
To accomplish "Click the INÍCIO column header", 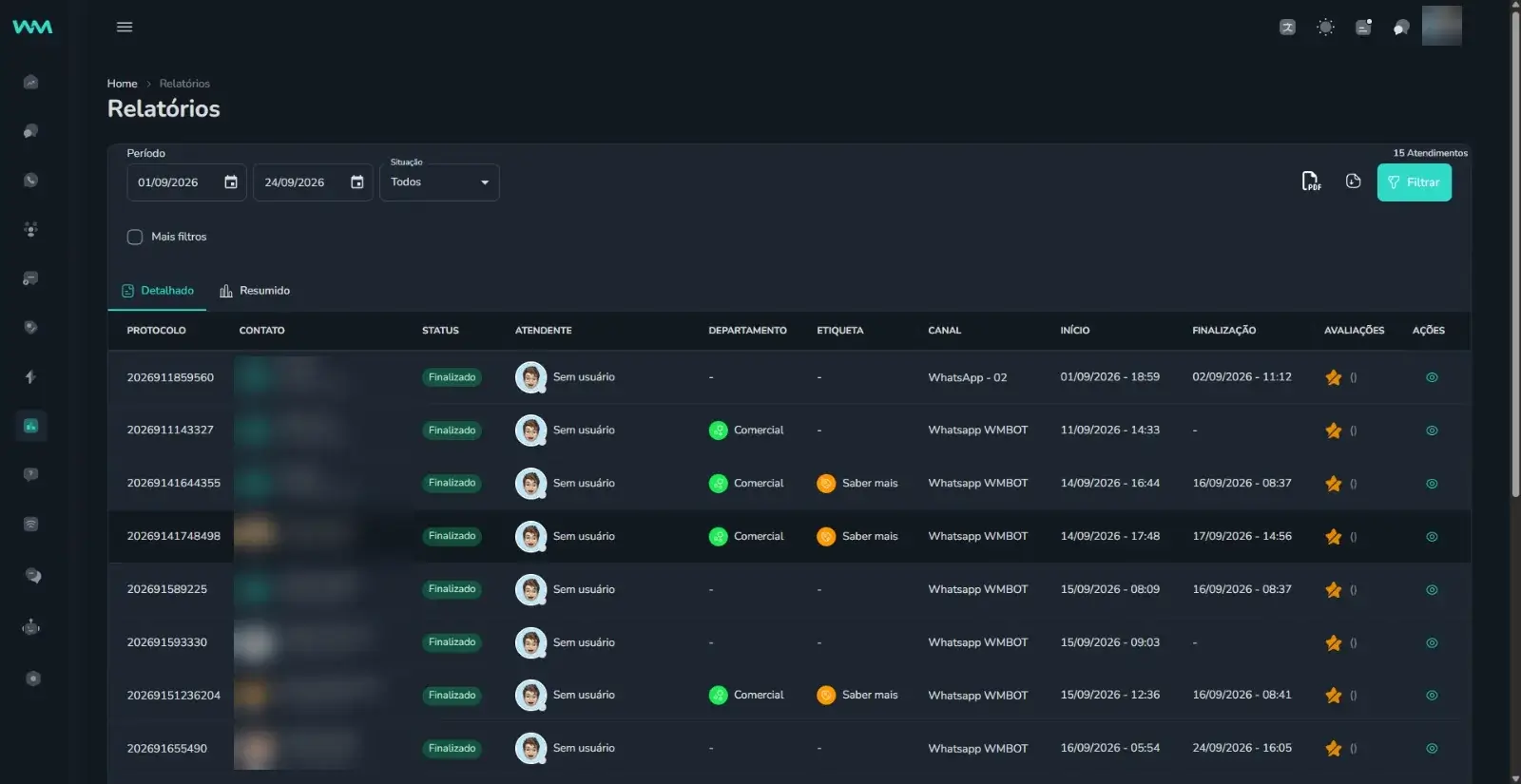I will [1074, 331].
